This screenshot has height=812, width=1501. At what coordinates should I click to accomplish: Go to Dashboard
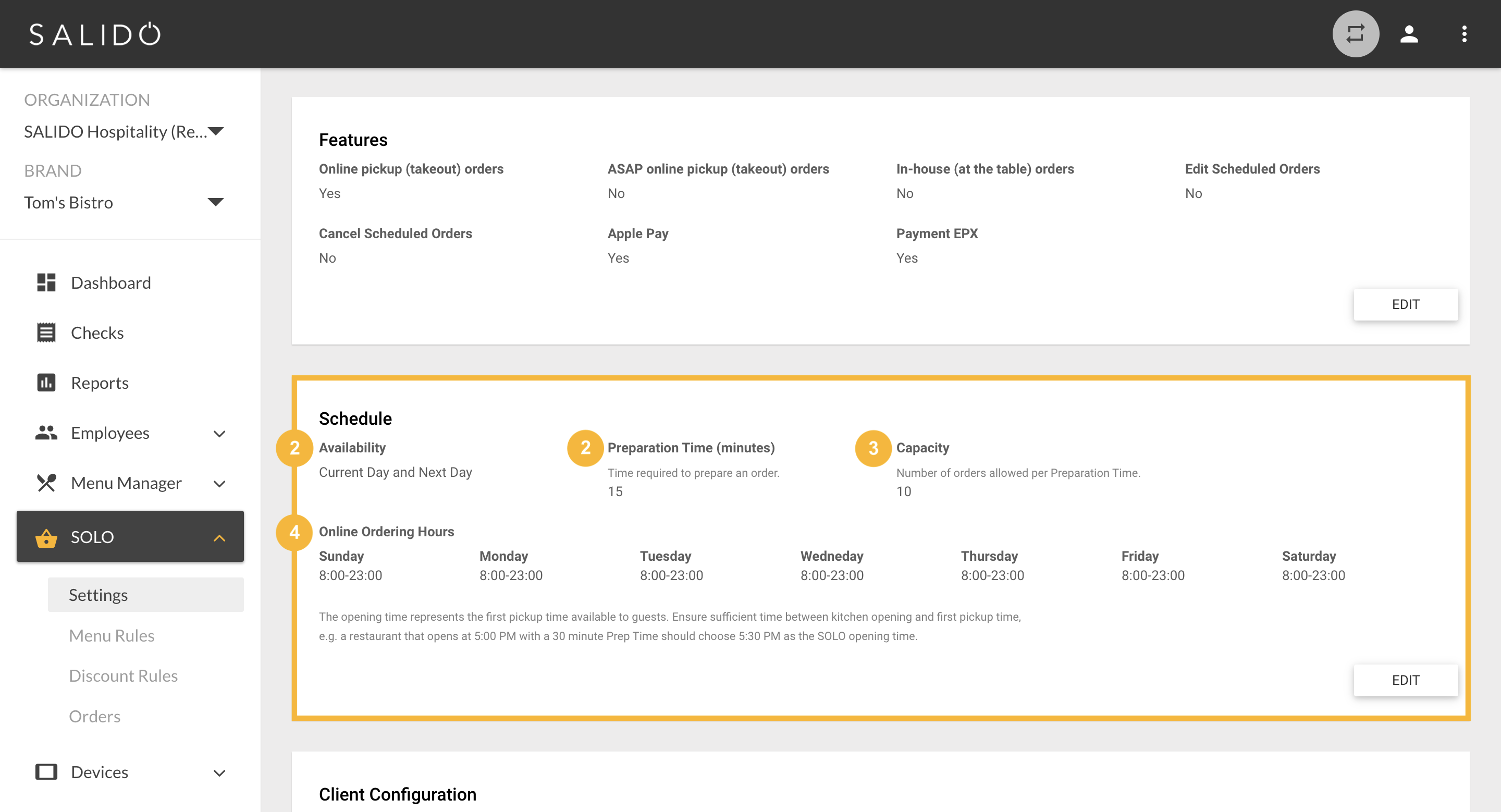(x=110, y=282)
